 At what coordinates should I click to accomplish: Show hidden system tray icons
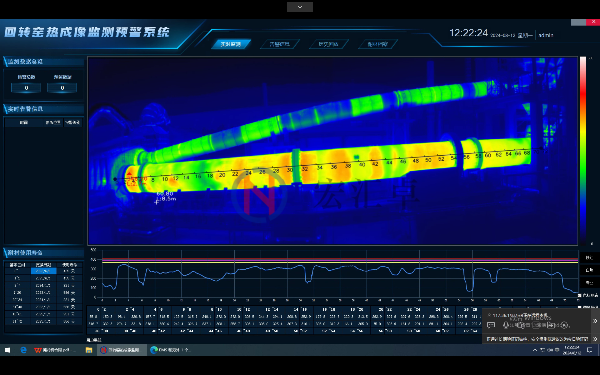535,350
